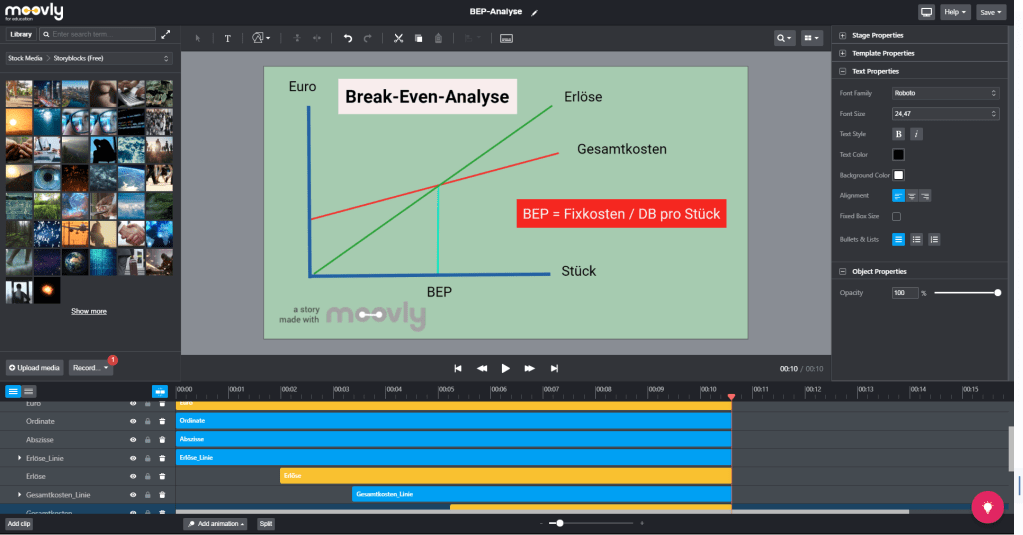Click the Undo arrow icon
This screenshot has height=535, width=1023.
pyautogui.click(x=348, y=38)
